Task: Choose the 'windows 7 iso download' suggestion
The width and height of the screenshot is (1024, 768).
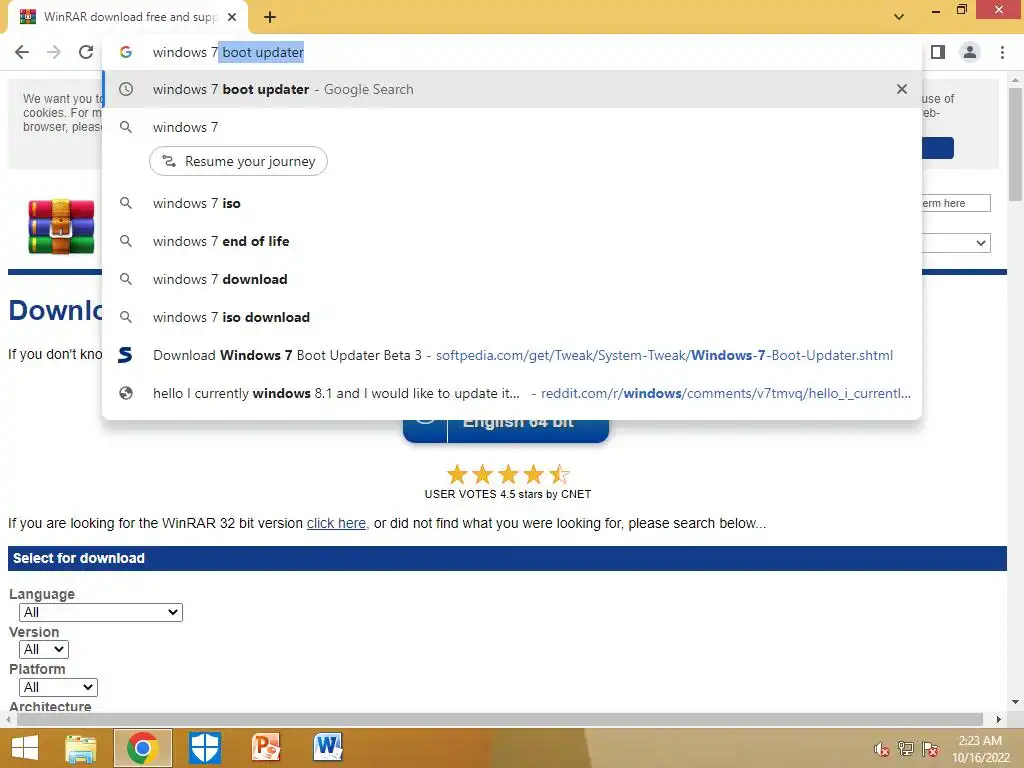Action: point(512,317)
